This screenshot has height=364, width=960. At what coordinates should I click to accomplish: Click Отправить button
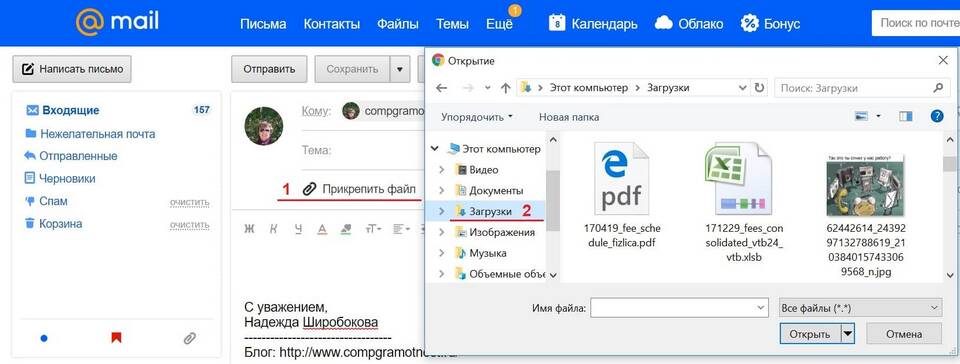(x=269, y=69)
